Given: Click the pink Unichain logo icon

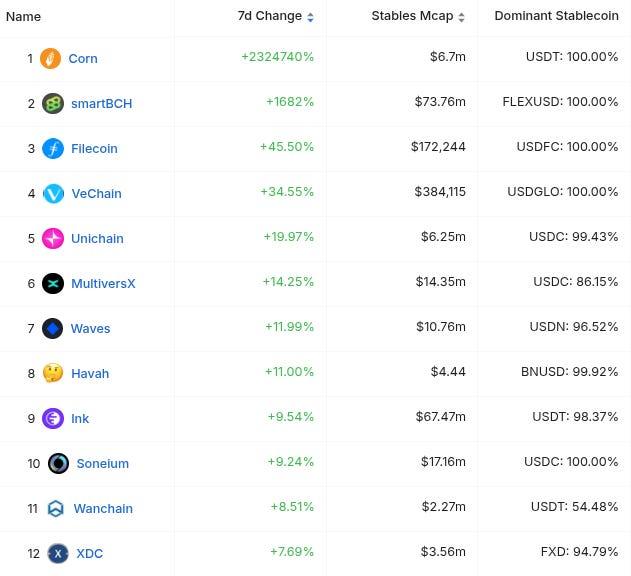Looking at the screenshot, I should (53, 238).
